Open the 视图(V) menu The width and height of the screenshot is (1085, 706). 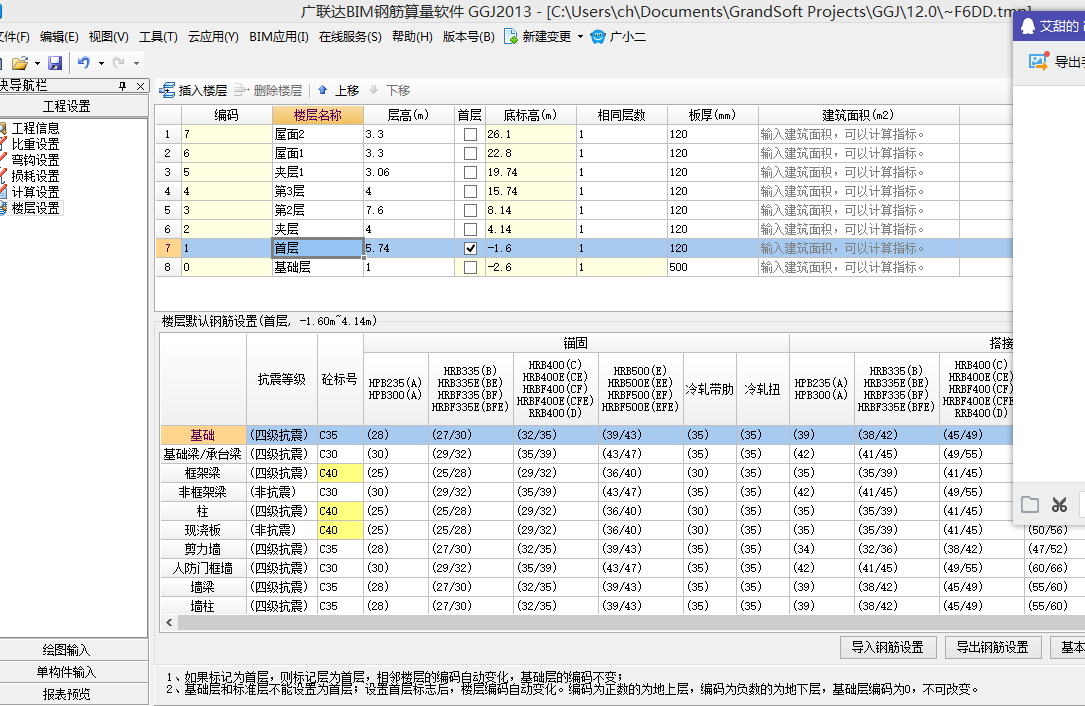point(109,37)
